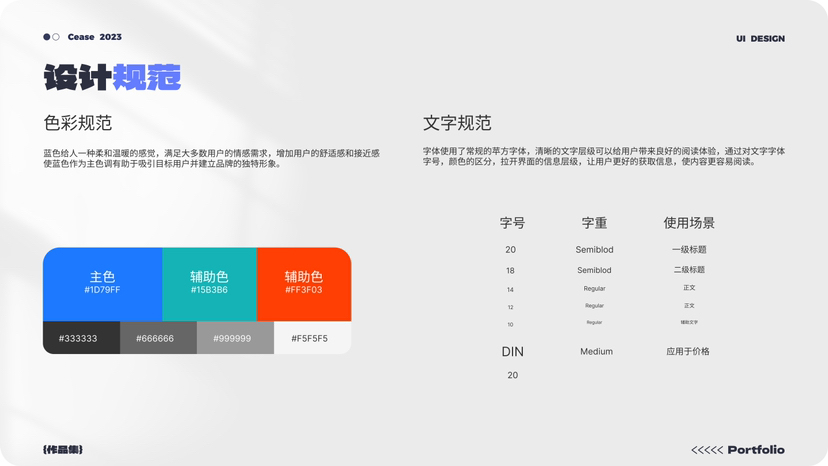Click Regular in the size 14 row

595,288
